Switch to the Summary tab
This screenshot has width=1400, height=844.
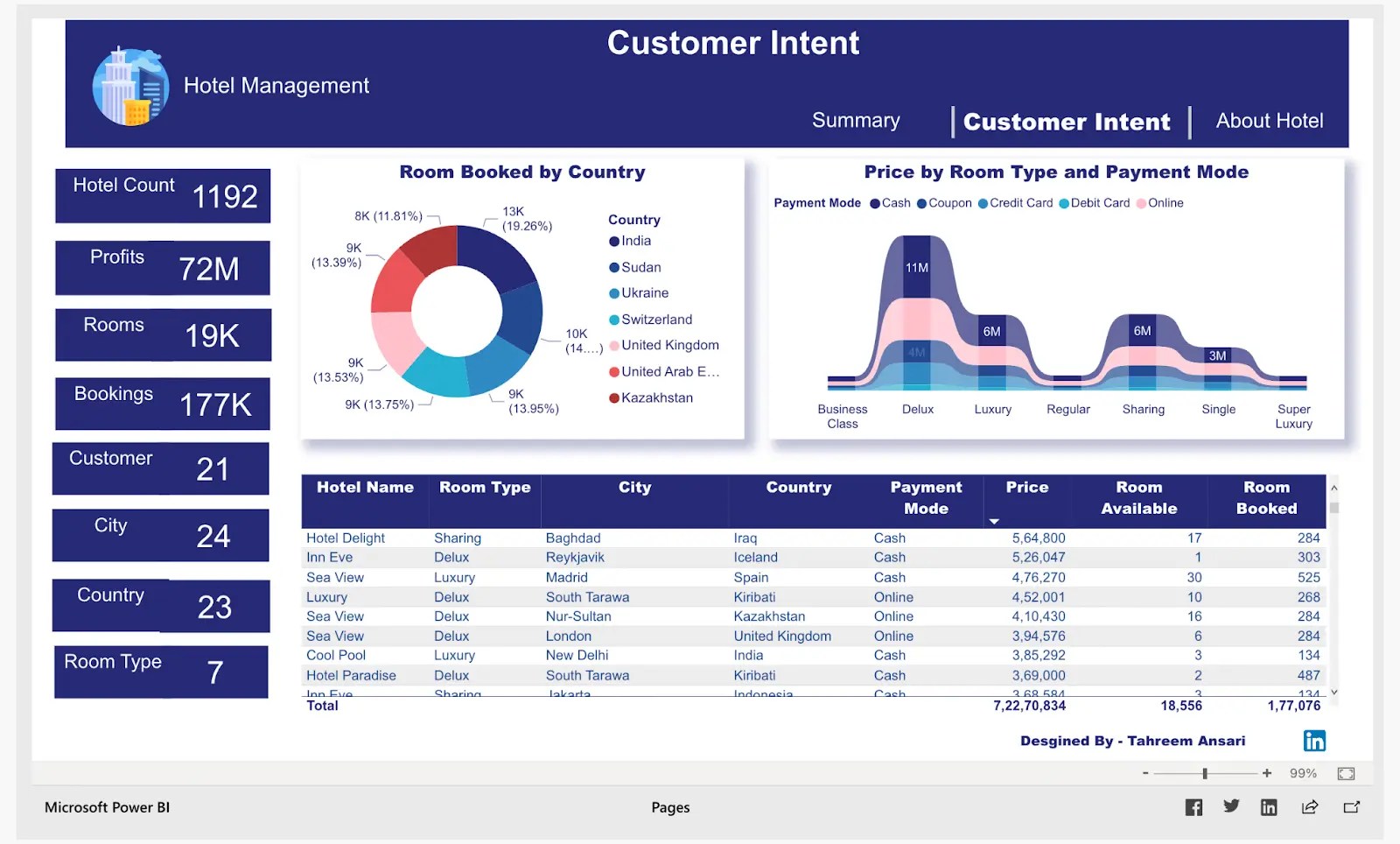tap(856, 120)
